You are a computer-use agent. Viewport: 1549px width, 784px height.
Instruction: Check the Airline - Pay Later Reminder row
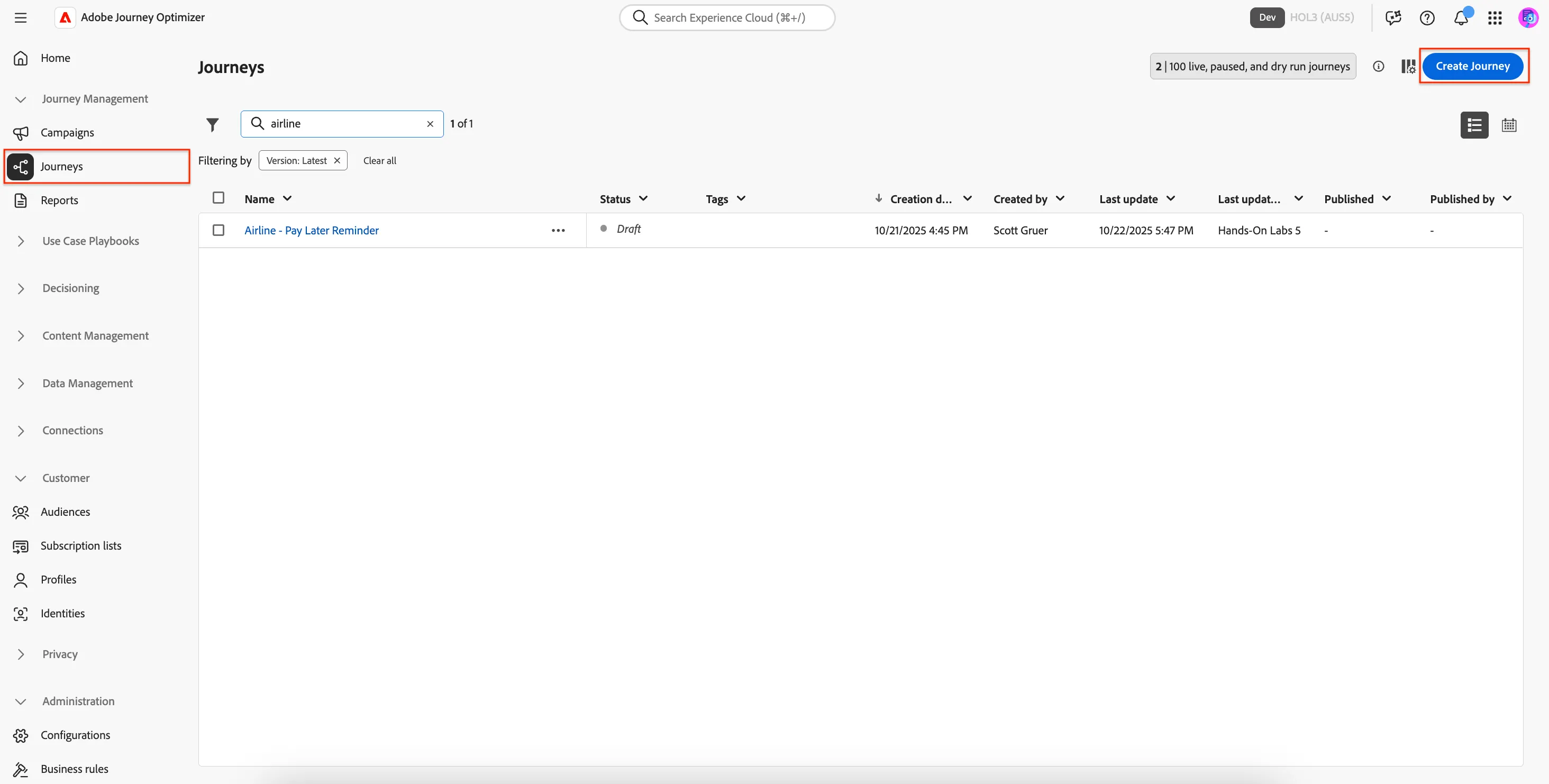(x=218, y=230)
